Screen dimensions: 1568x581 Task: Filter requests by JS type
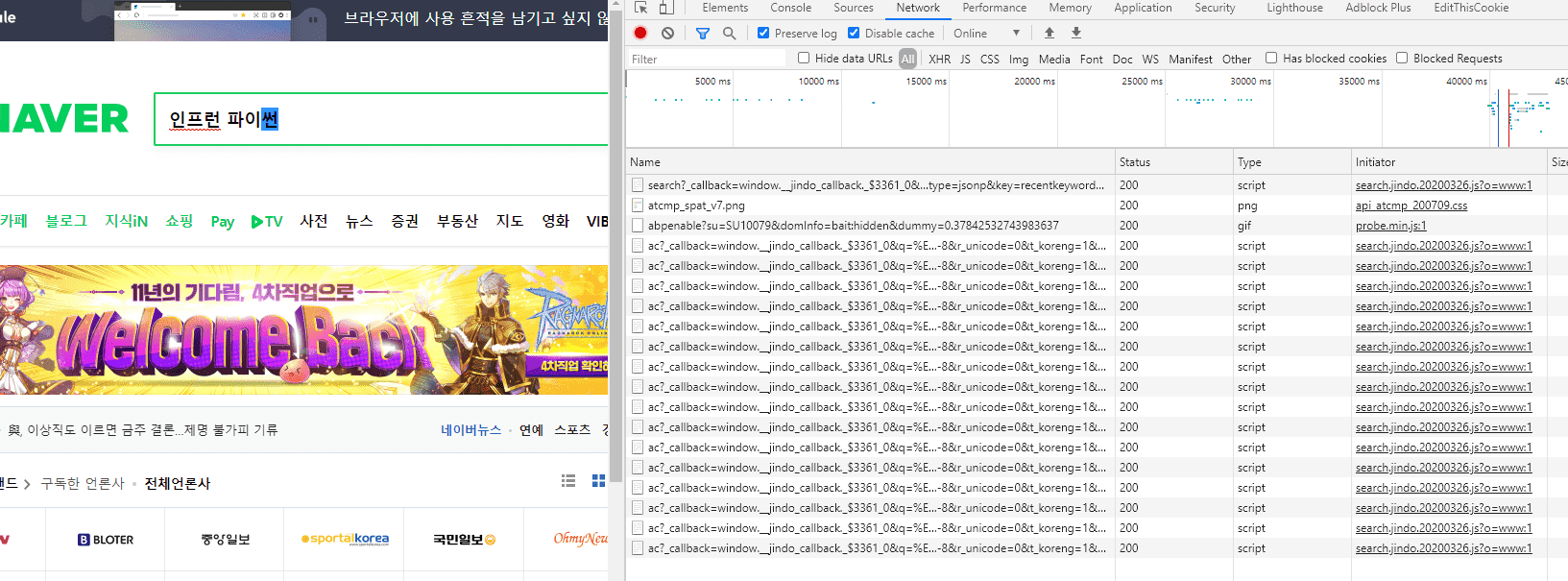965,59
